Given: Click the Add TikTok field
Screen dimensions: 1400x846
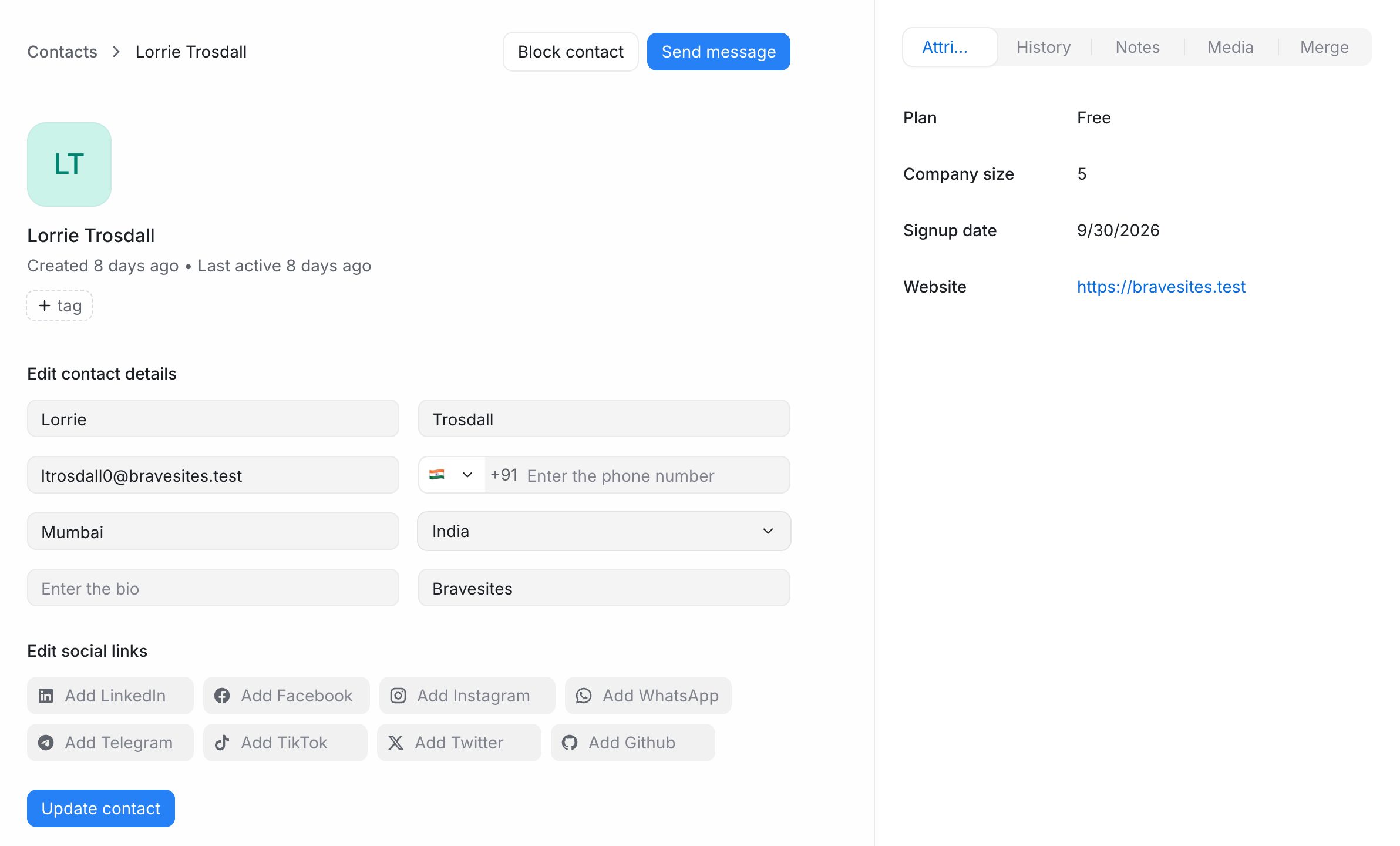Looking at the screenshot, I should (x=285, y=743).
